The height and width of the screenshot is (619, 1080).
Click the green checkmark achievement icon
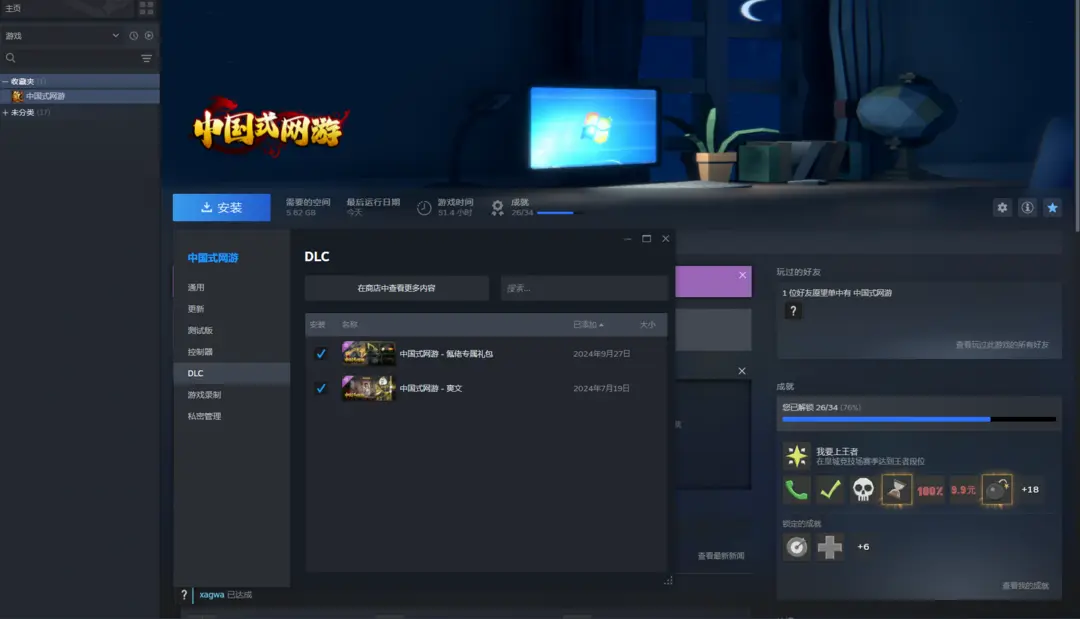830,490
